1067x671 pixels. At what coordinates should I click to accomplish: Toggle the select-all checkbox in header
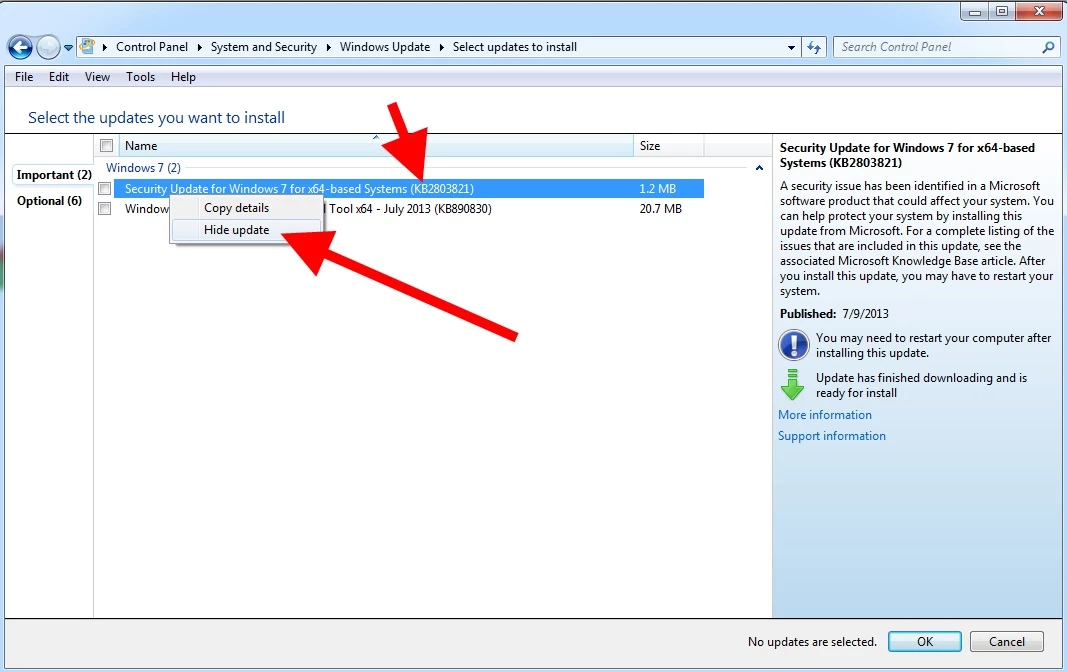coord(106,146)
